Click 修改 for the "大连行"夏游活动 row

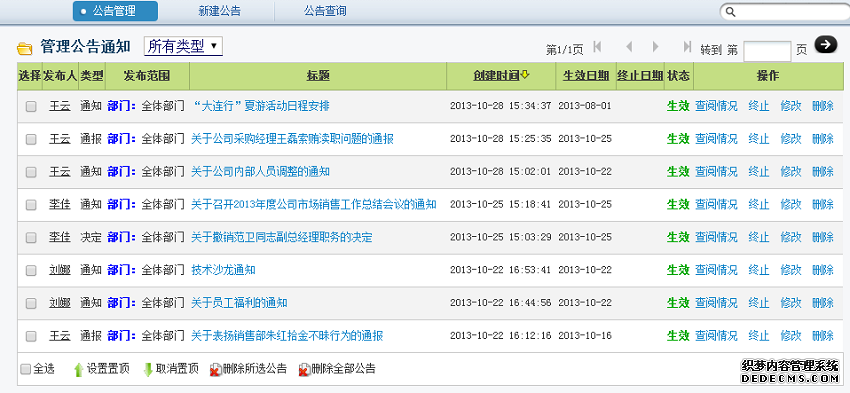791,106
